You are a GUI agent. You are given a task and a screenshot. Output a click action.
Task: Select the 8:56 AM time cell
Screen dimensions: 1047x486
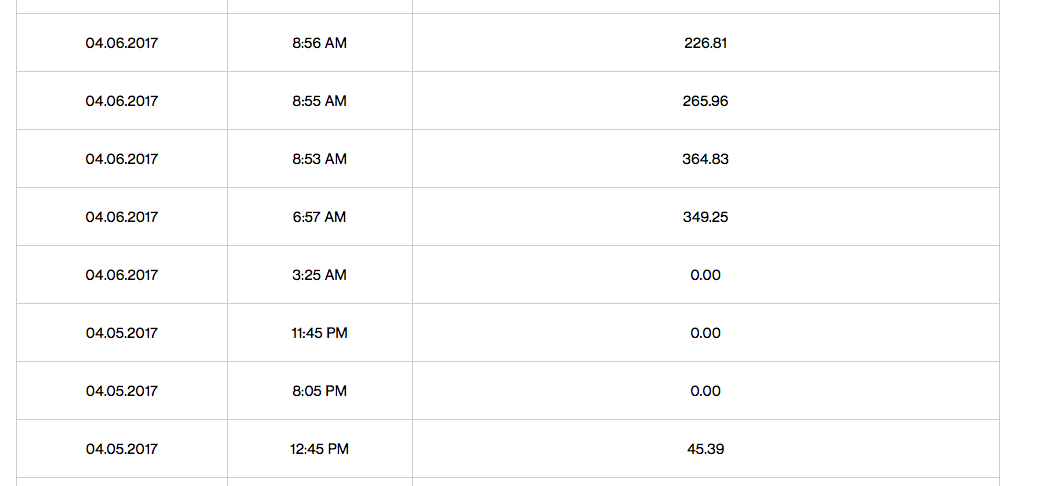click(319, 43)
